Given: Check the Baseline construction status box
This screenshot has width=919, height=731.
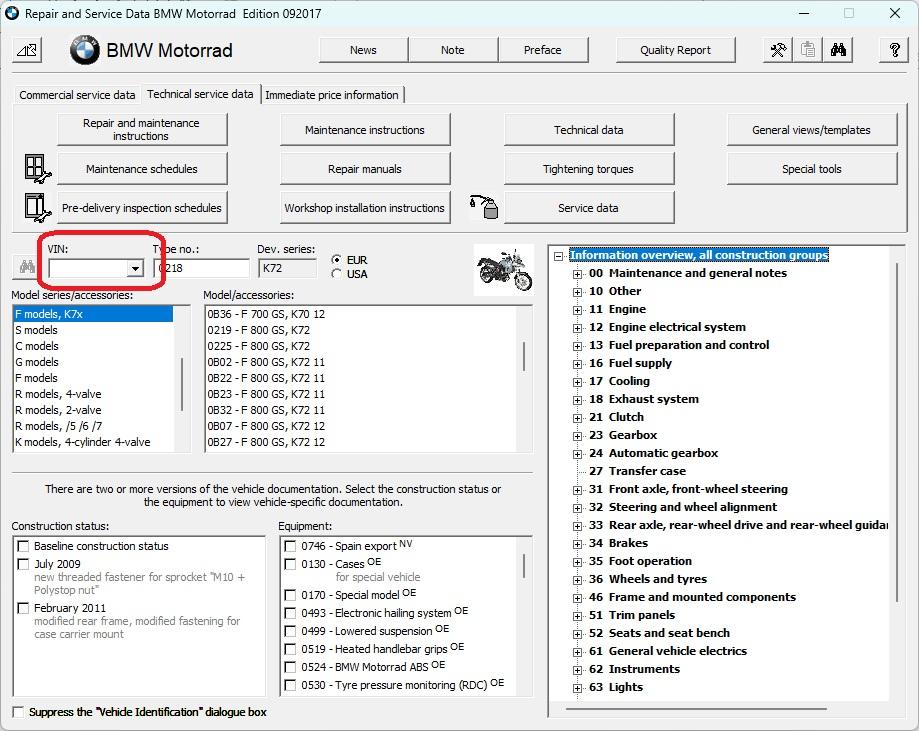Looking at the screenshot, I should click(23, 546).
